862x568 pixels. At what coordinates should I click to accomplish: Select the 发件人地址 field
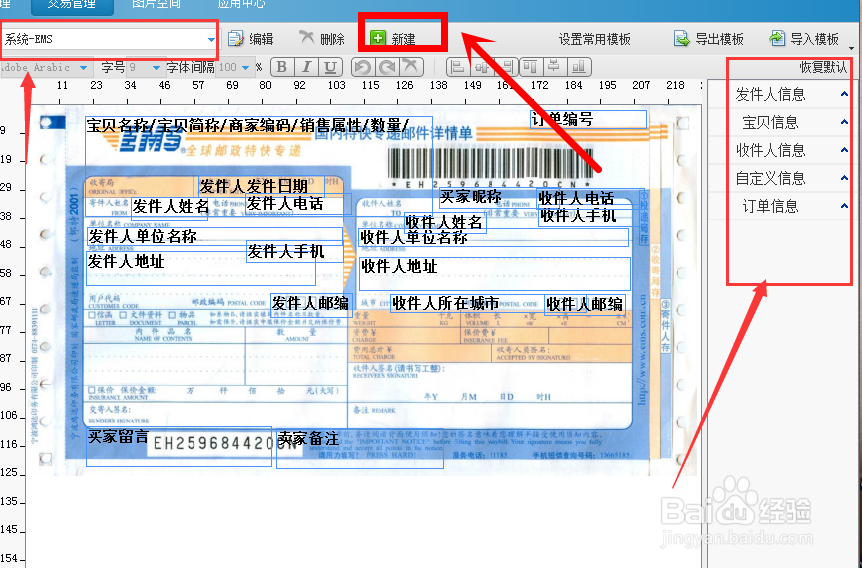coord(201,269)
